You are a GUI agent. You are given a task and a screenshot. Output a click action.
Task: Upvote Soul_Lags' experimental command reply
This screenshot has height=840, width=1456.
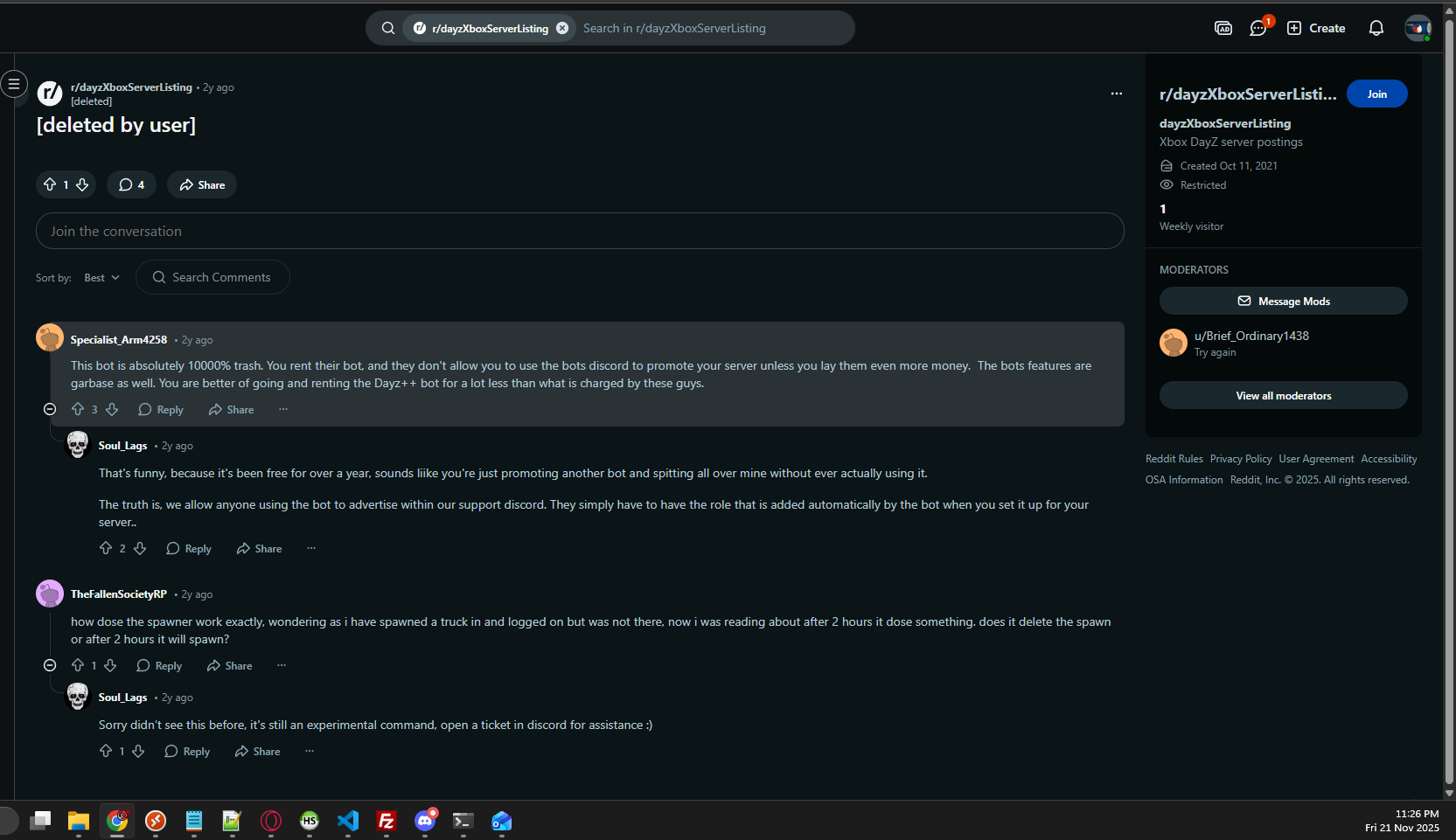[x=106, y=751]
